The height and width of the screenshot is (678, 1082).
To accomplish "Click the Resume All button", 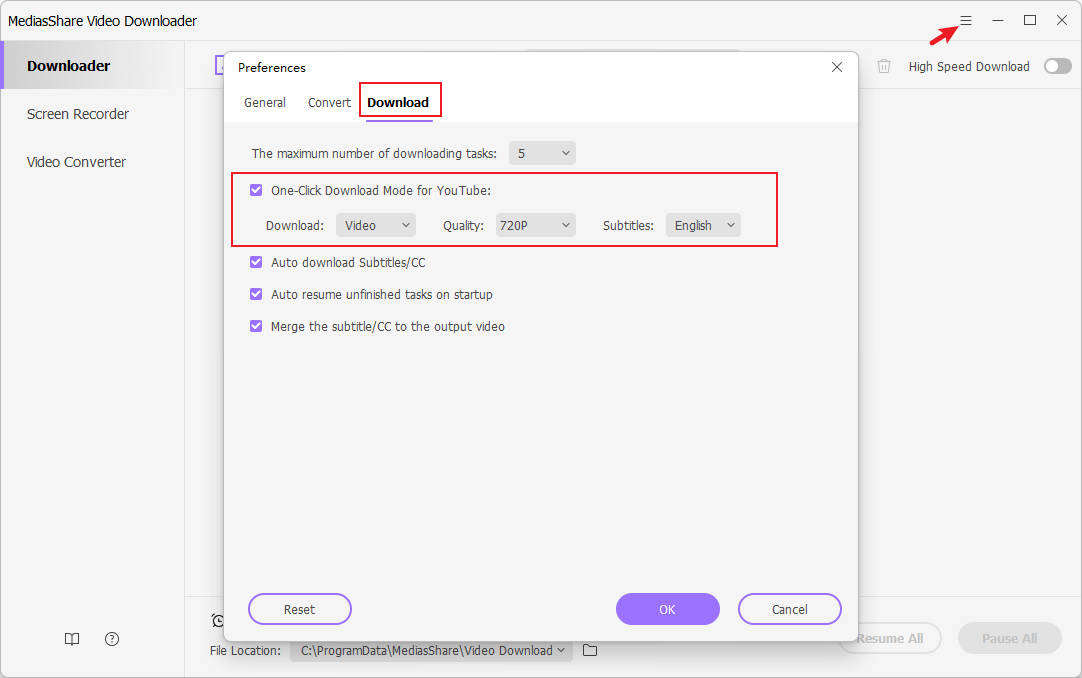I will tap(890, 638).
